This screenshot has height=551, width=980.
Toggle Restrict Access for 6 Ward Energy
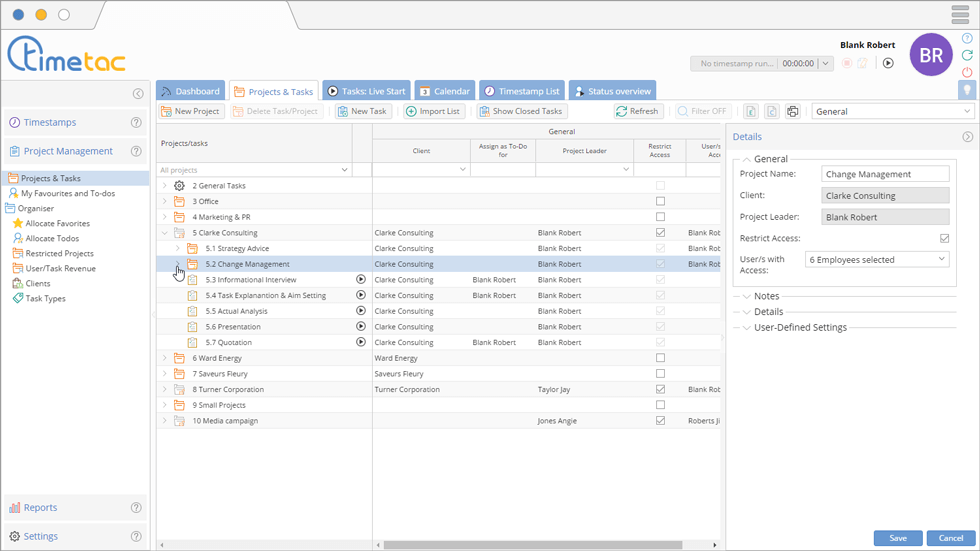coord(660,358)
